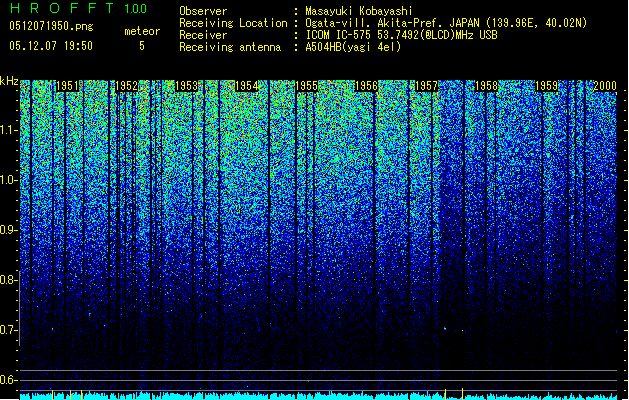This screenshot has width=629, height=400.
Task: Click the meteor count value 5
Action: pos(142,46)
